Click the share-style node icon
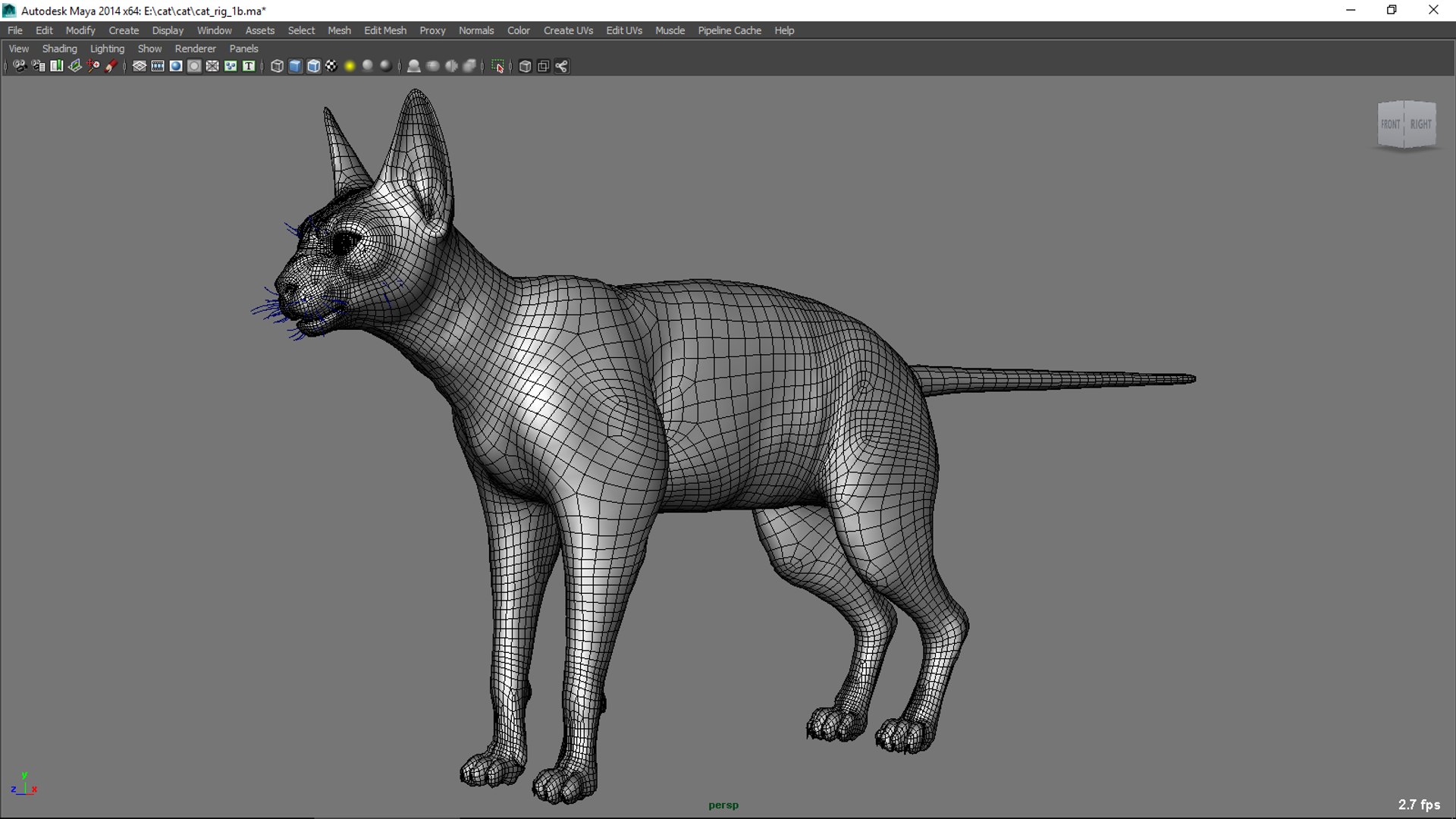This screenshot has width=1456, height=819. click(x=561, y=66)
